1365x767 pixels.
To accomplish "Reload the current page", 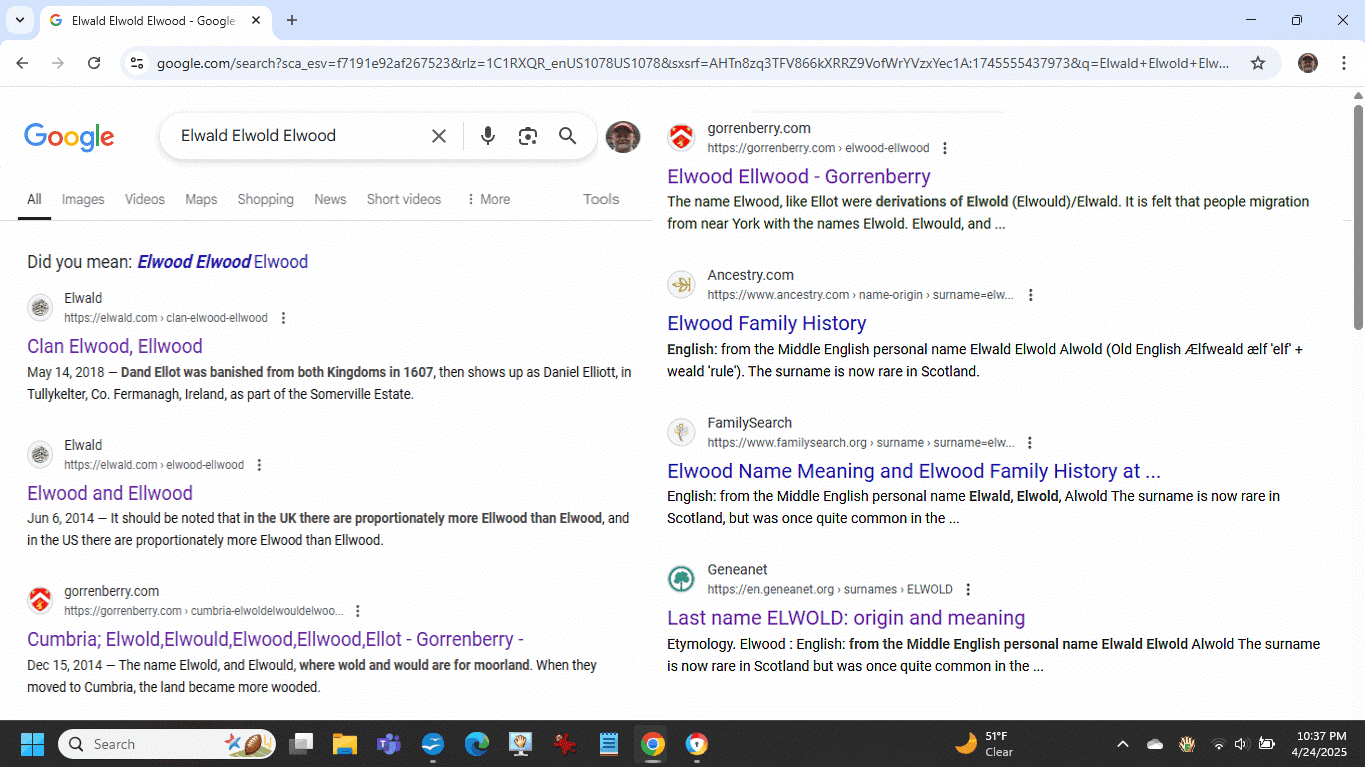I will tap(94, 63).
